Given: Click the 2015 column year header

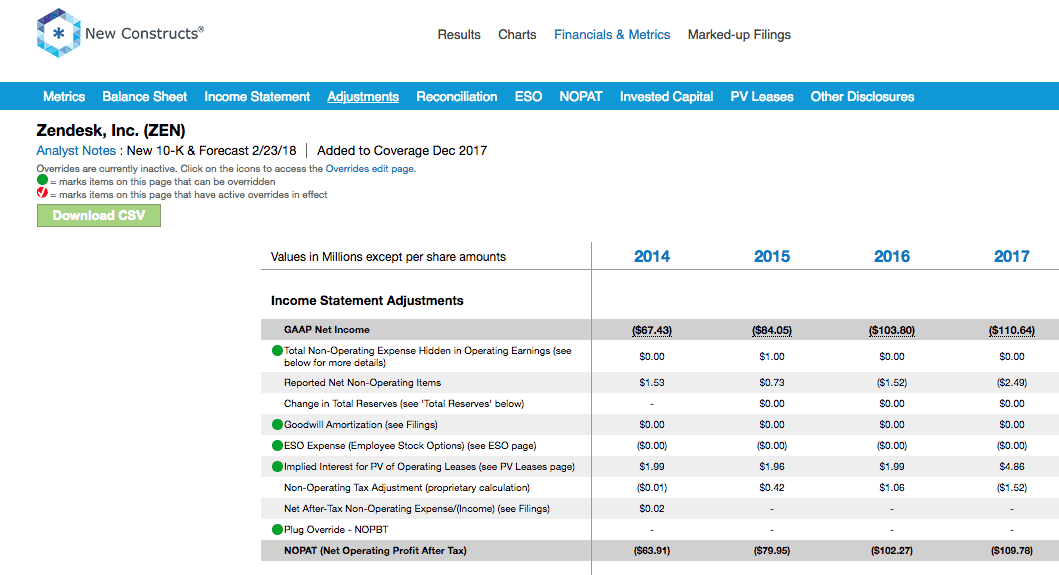Looking at the screenshot, I should [772, 256].
